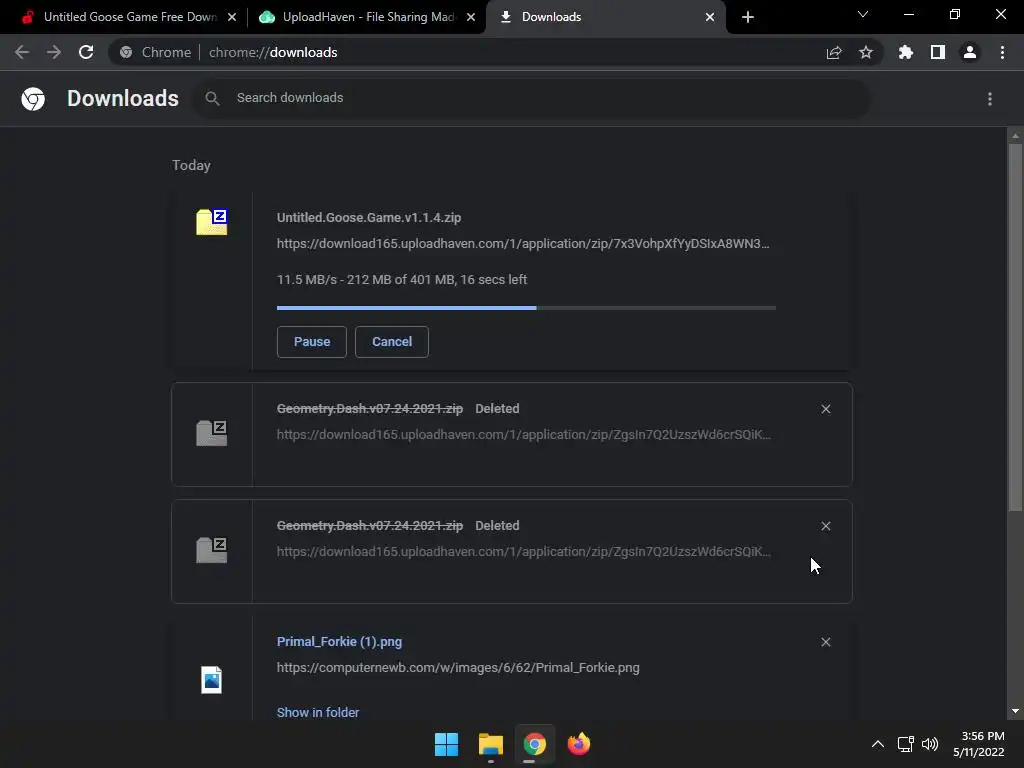The width and height of the screenshot is (1024, 768).
Task: Show hidden system tray icons
Action: tap(878, 744)
